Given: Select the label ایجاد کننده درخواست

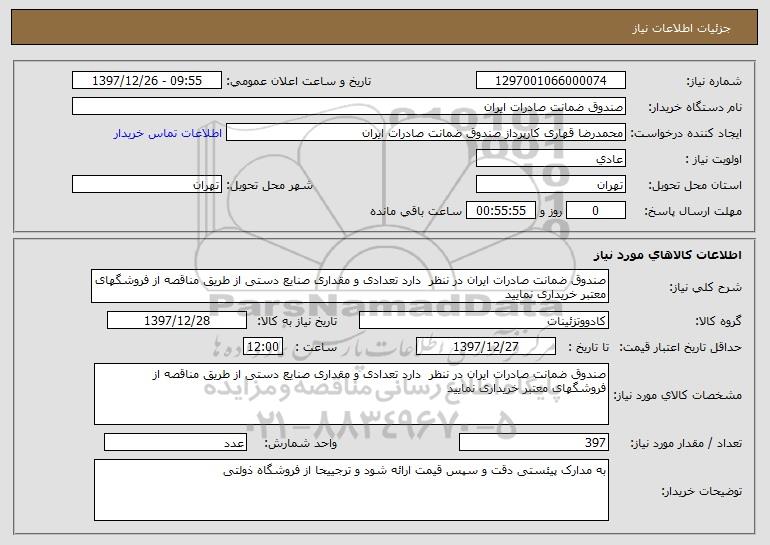Looking at the screenshot, I should tap(686, 134).
